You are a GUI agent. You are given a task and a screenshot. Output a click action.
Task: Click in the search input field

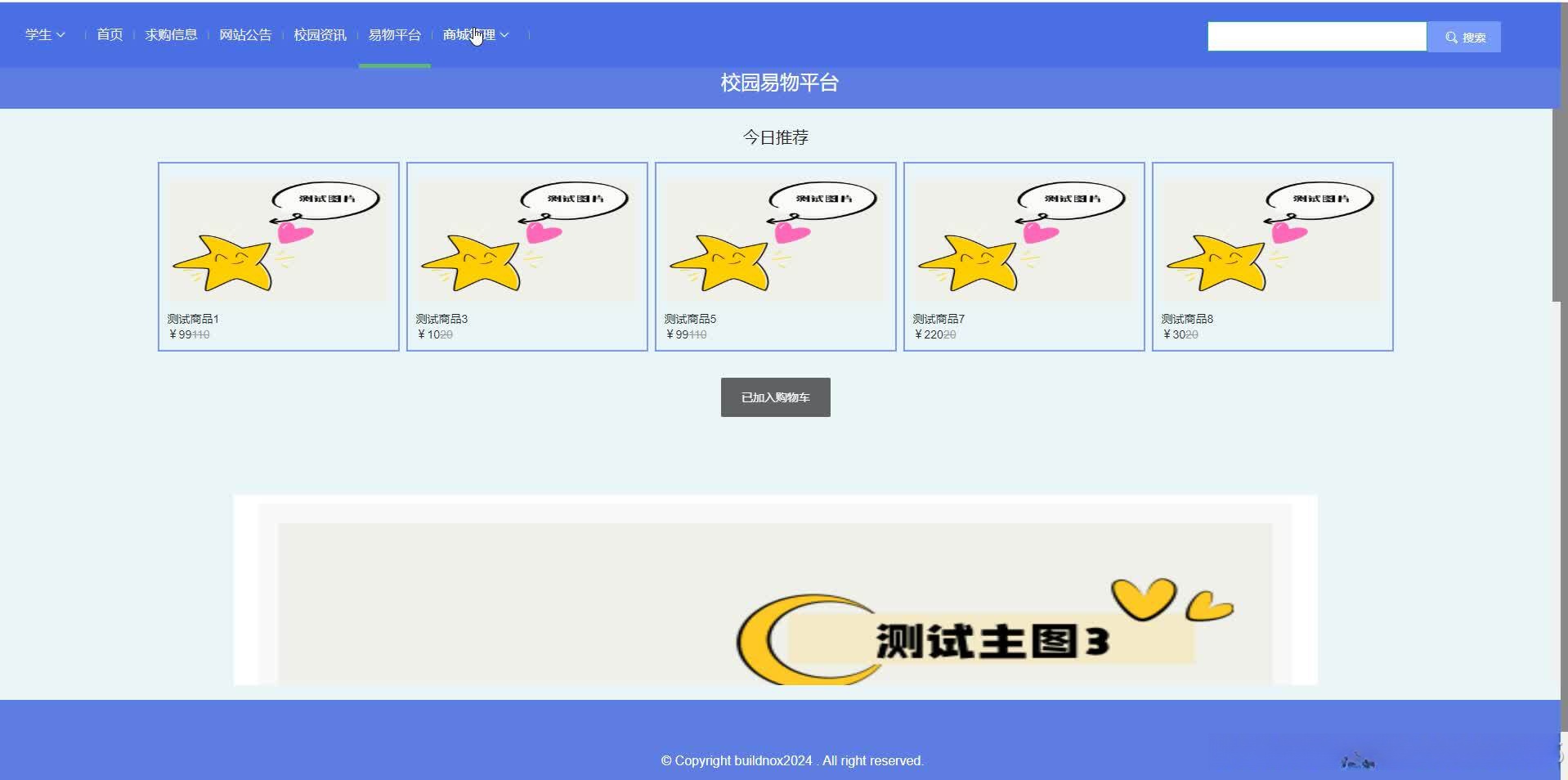click(1316, 36)
